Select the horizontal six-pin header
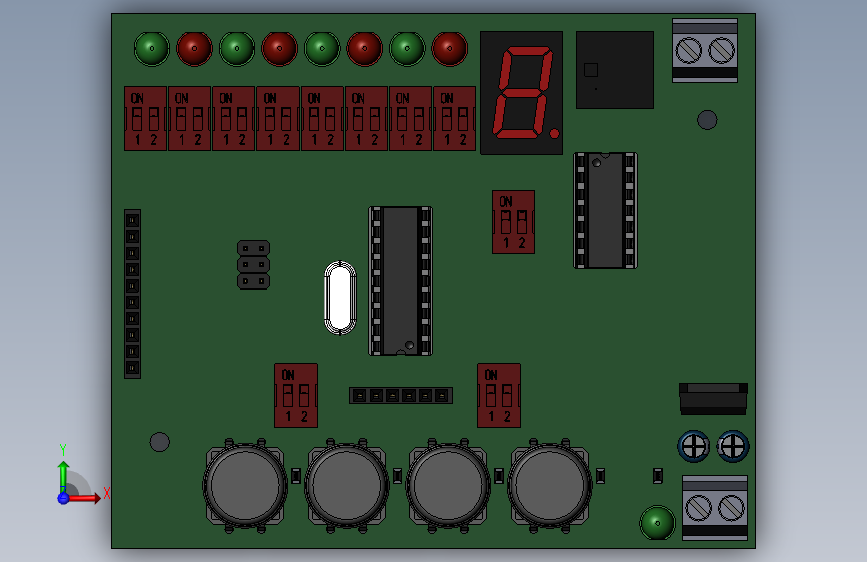Viewport: 867px width, 562px height. pos(401,396)
